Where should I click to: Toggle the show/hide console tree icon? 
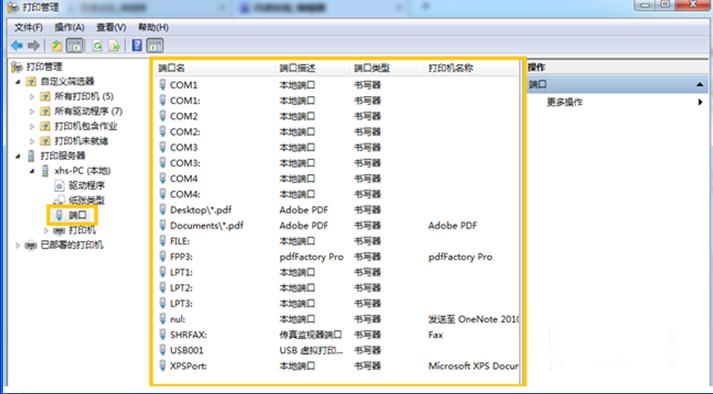[75, 45]
